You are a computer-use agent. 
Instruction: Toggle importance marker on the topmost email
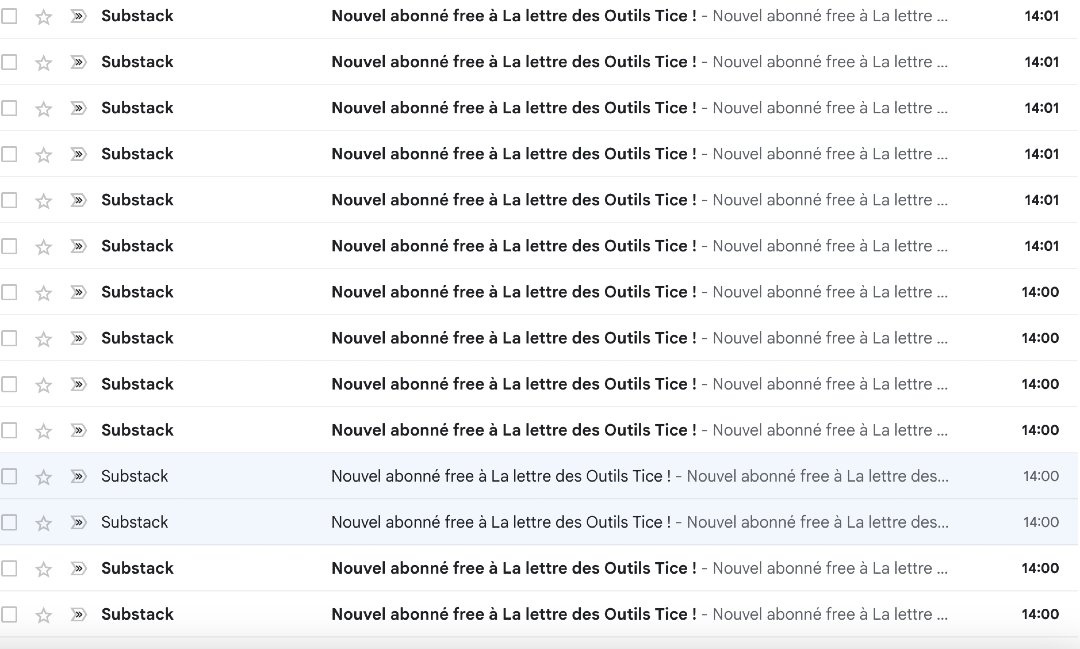[x=79, y=16]
